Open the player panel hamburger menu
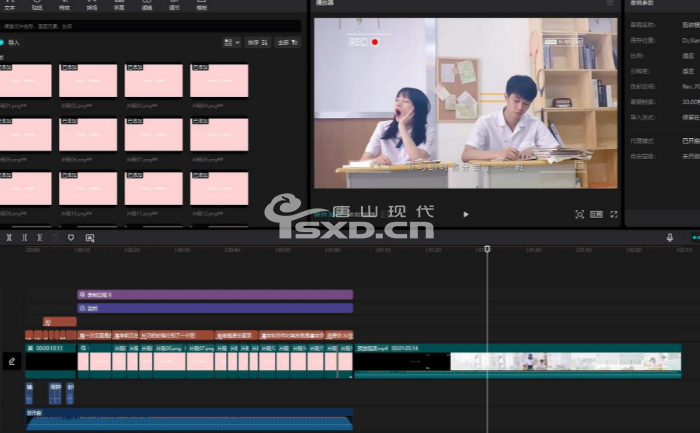Screen dimensions: 700x433 point(610,3)
